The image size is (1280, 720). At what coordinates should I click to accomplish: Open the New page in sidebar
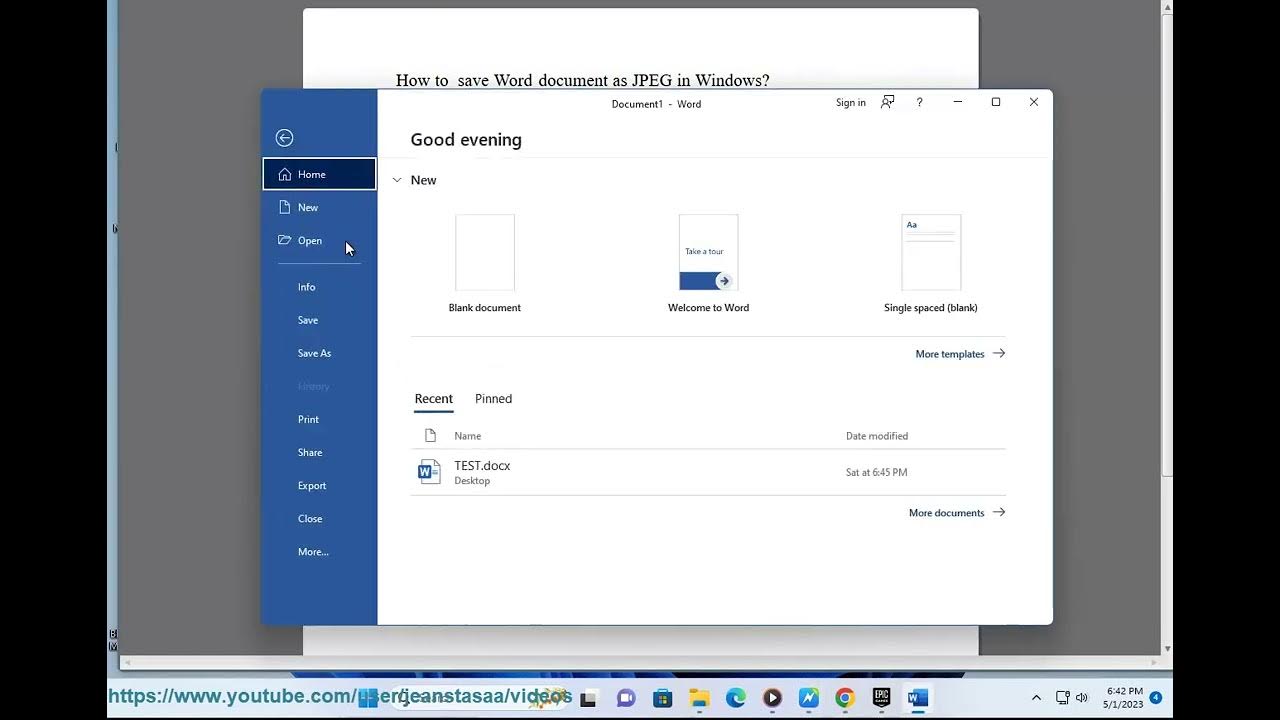[x=319, y=207]
